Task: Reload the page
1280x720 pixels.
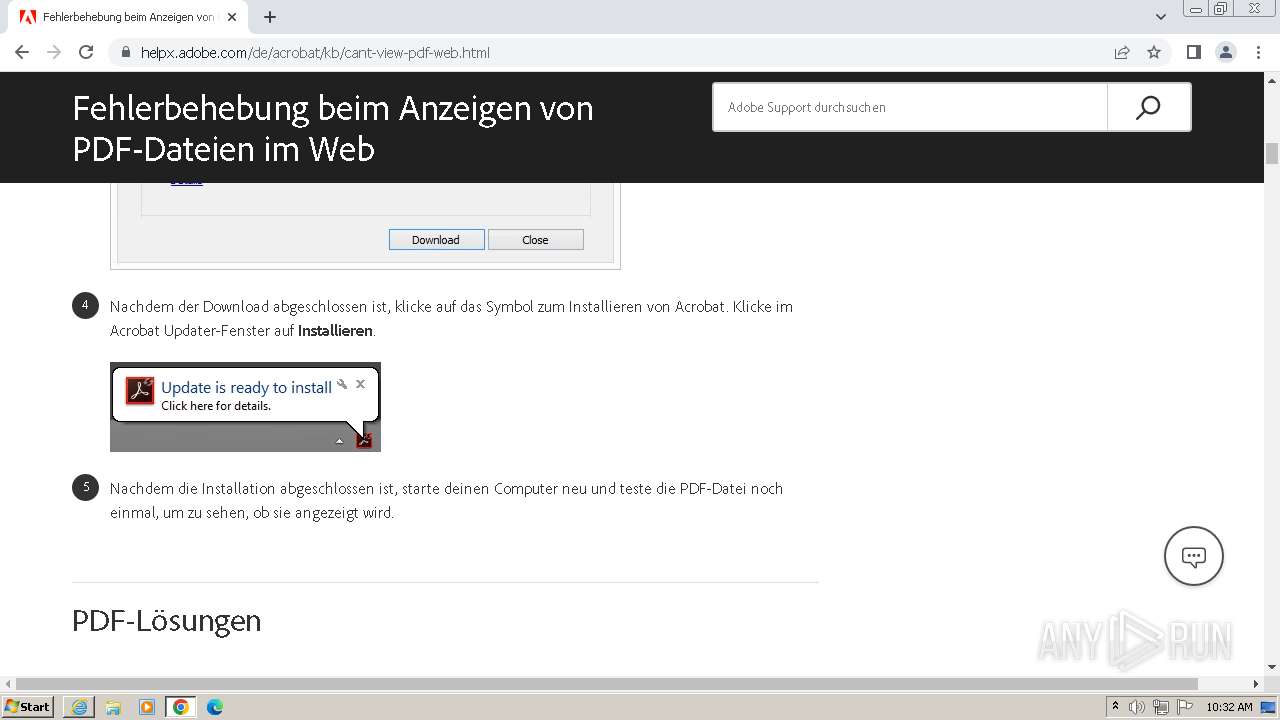Action: (86, 52)
